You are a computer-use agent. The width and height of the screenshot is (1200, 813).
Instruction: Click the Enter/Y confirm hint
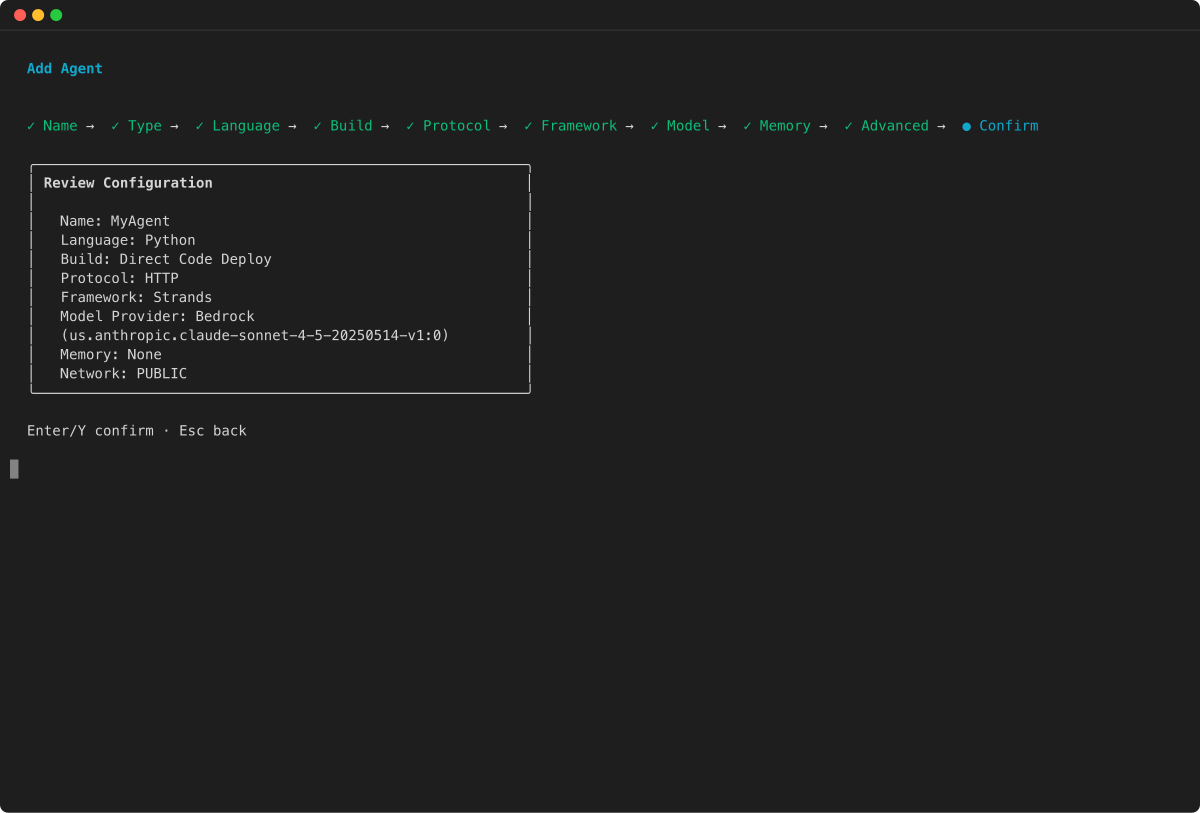click(91, 430)
